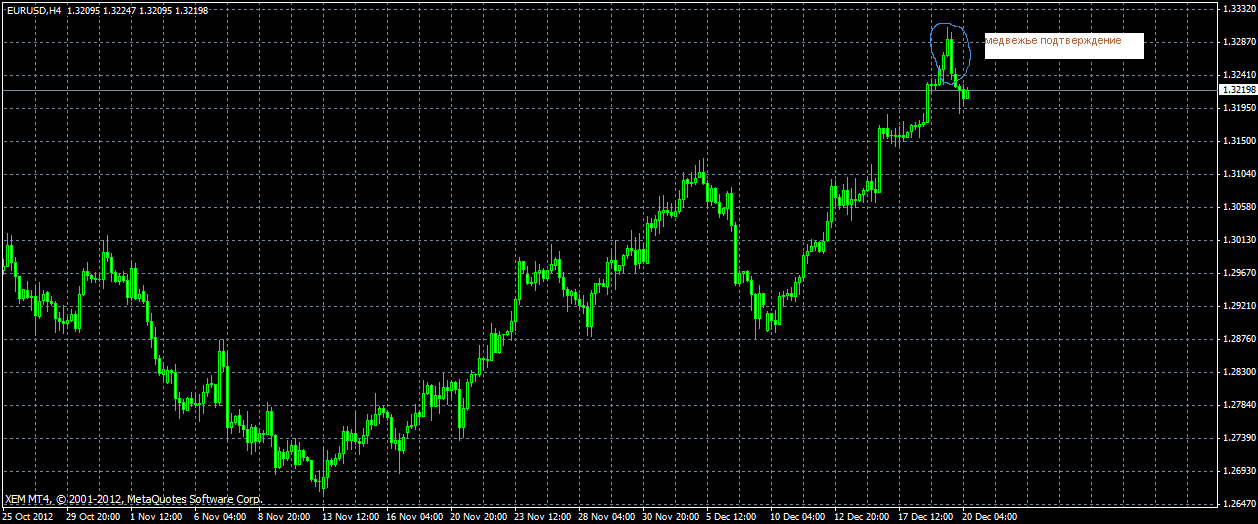Click the '1 Nov 12:00' time axis label
Image resolution: width=1258 pixels, height=524 pixels.
[x=156, y=517]
